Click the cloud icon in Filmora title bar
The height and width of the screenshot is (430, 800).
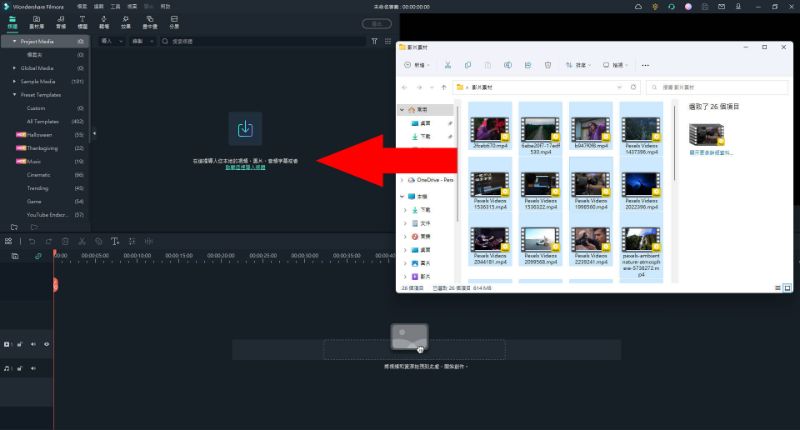click(638, 7)
